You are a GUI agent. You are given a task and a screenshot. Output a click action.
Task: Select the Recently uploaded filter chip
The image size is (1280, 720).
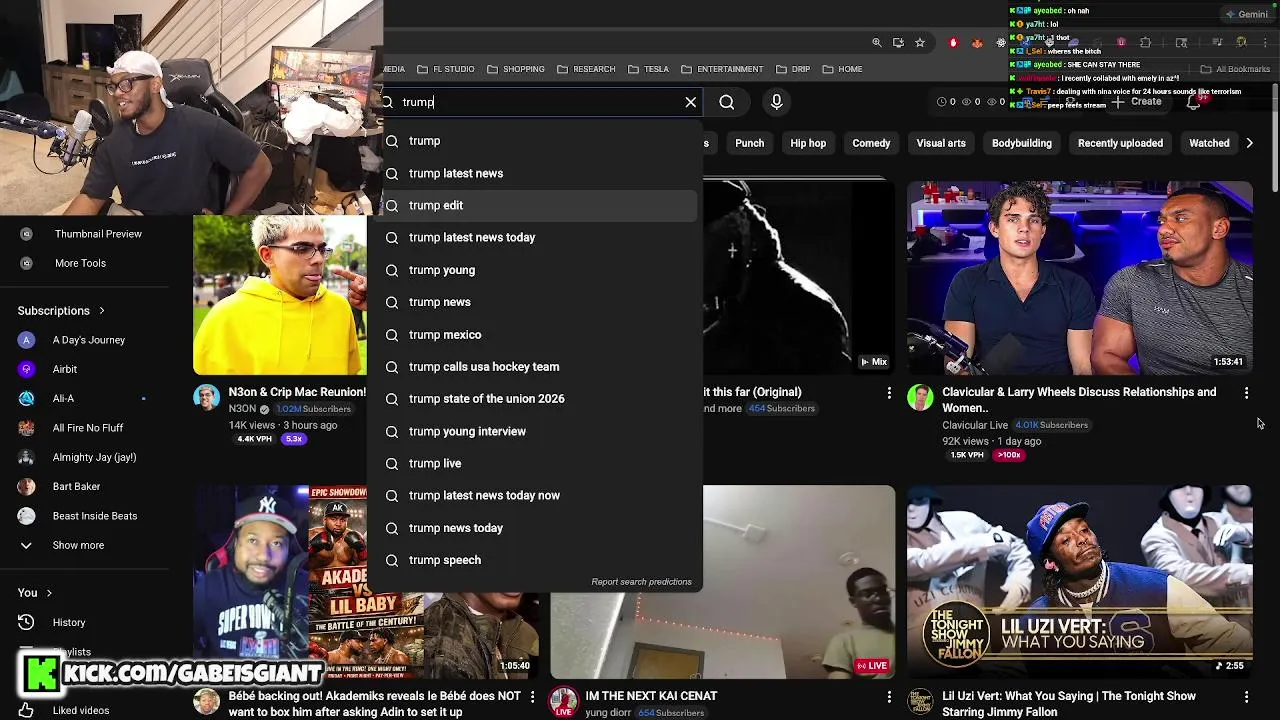point(1120,143)
